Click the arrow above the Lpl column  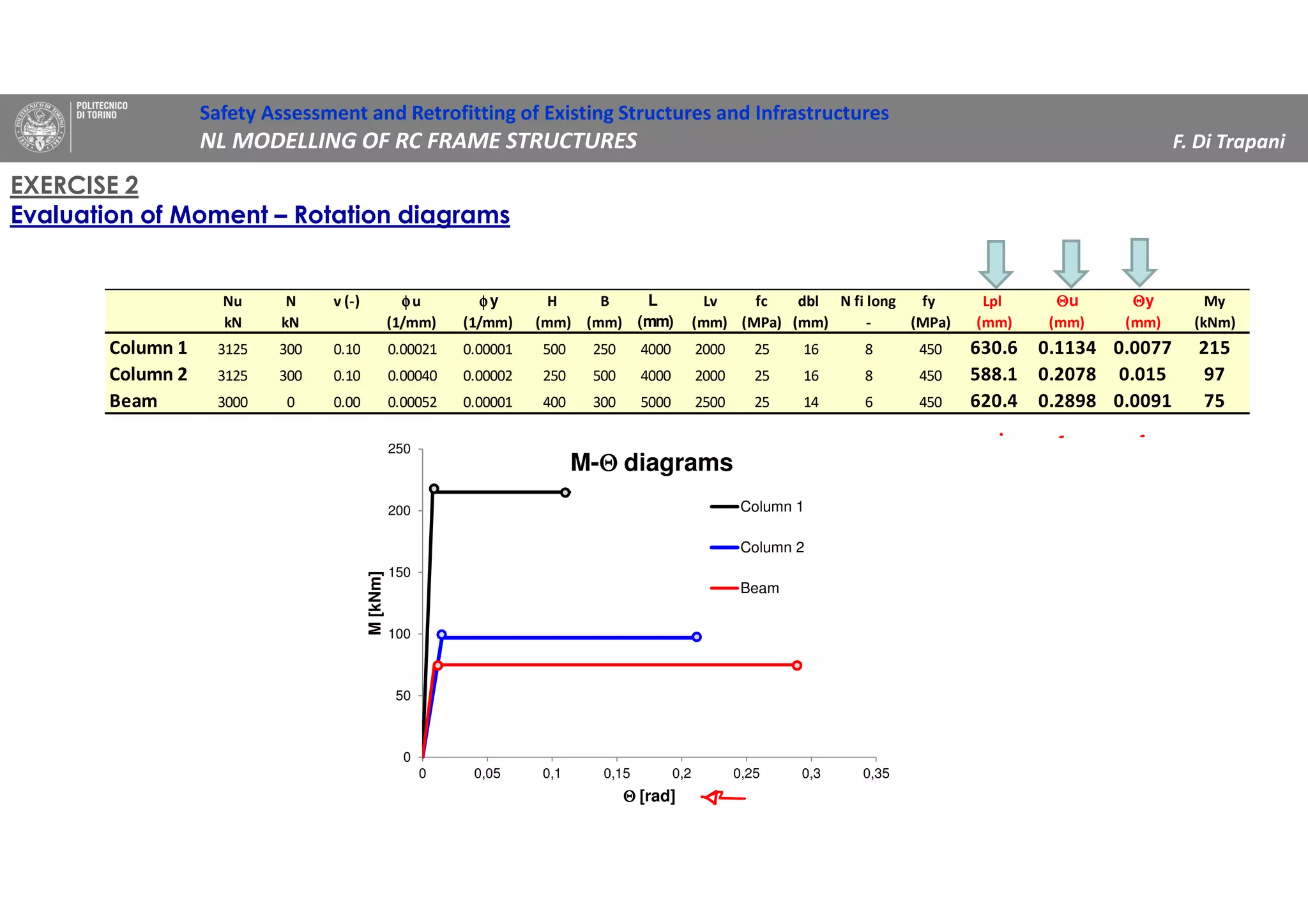pos(996,264)
